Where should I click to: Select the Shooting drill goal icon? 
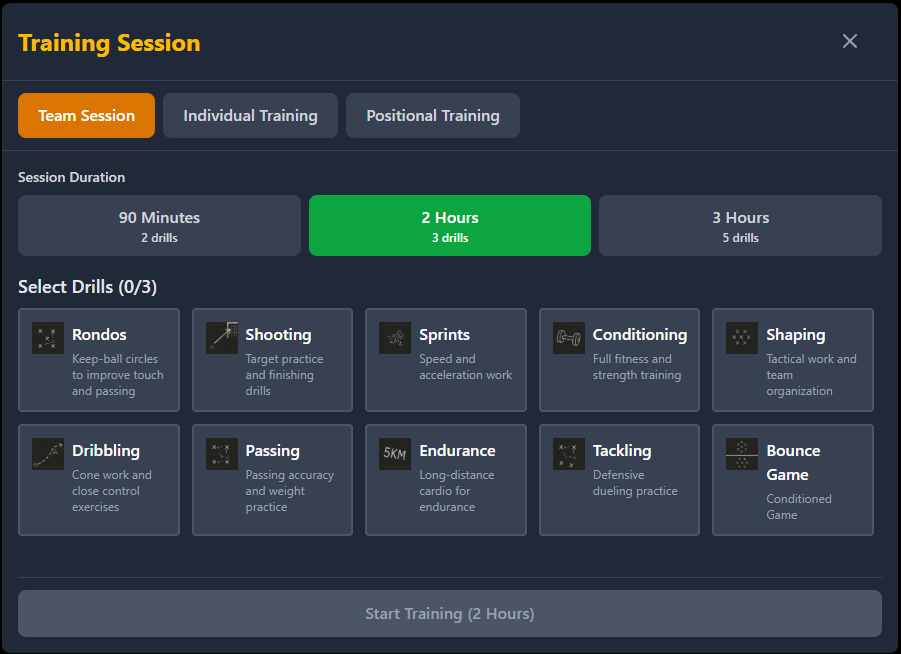point(222,338)
